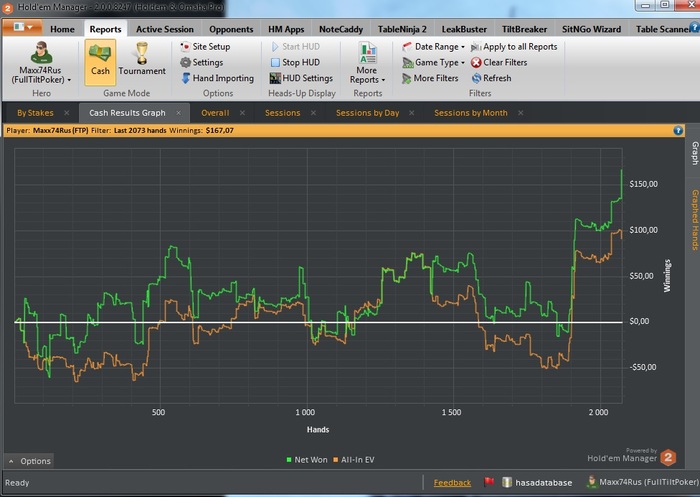The height and width of the screenshot is (497, 700).
Task: Open the LeakBuster tab
Action: 464,29
